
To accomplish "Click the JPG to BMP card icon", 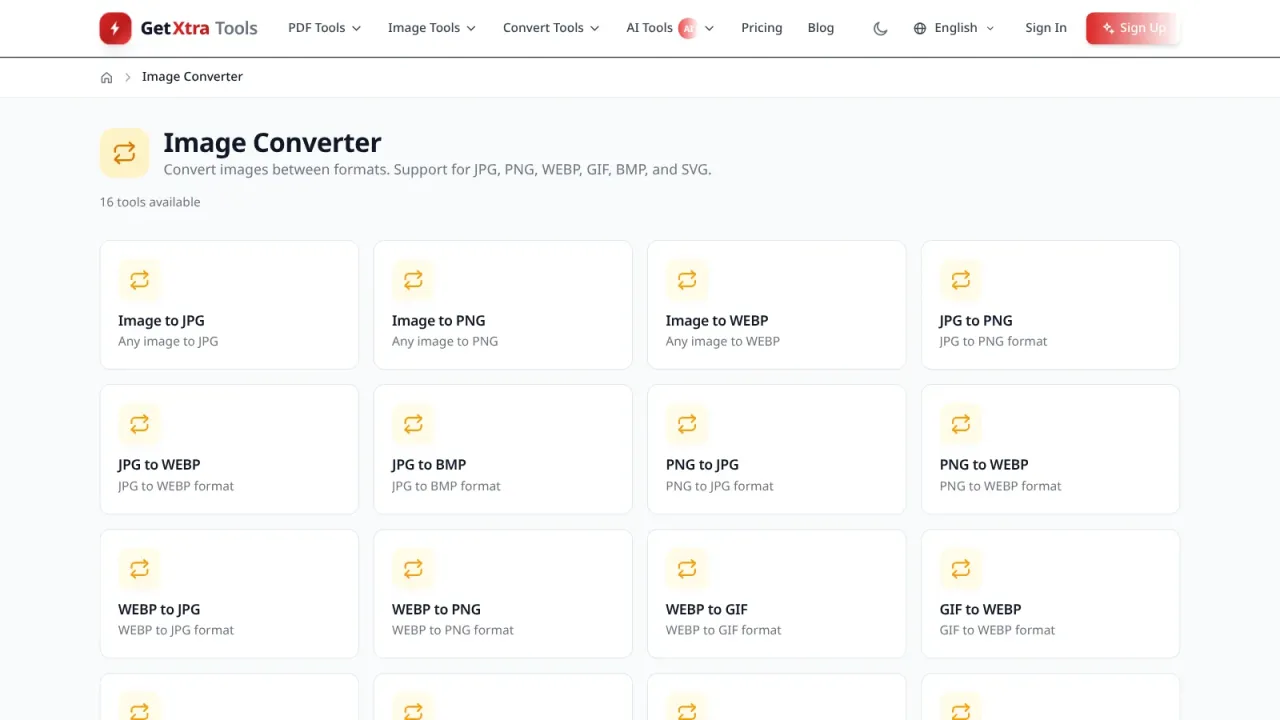I will click(413, 424).
